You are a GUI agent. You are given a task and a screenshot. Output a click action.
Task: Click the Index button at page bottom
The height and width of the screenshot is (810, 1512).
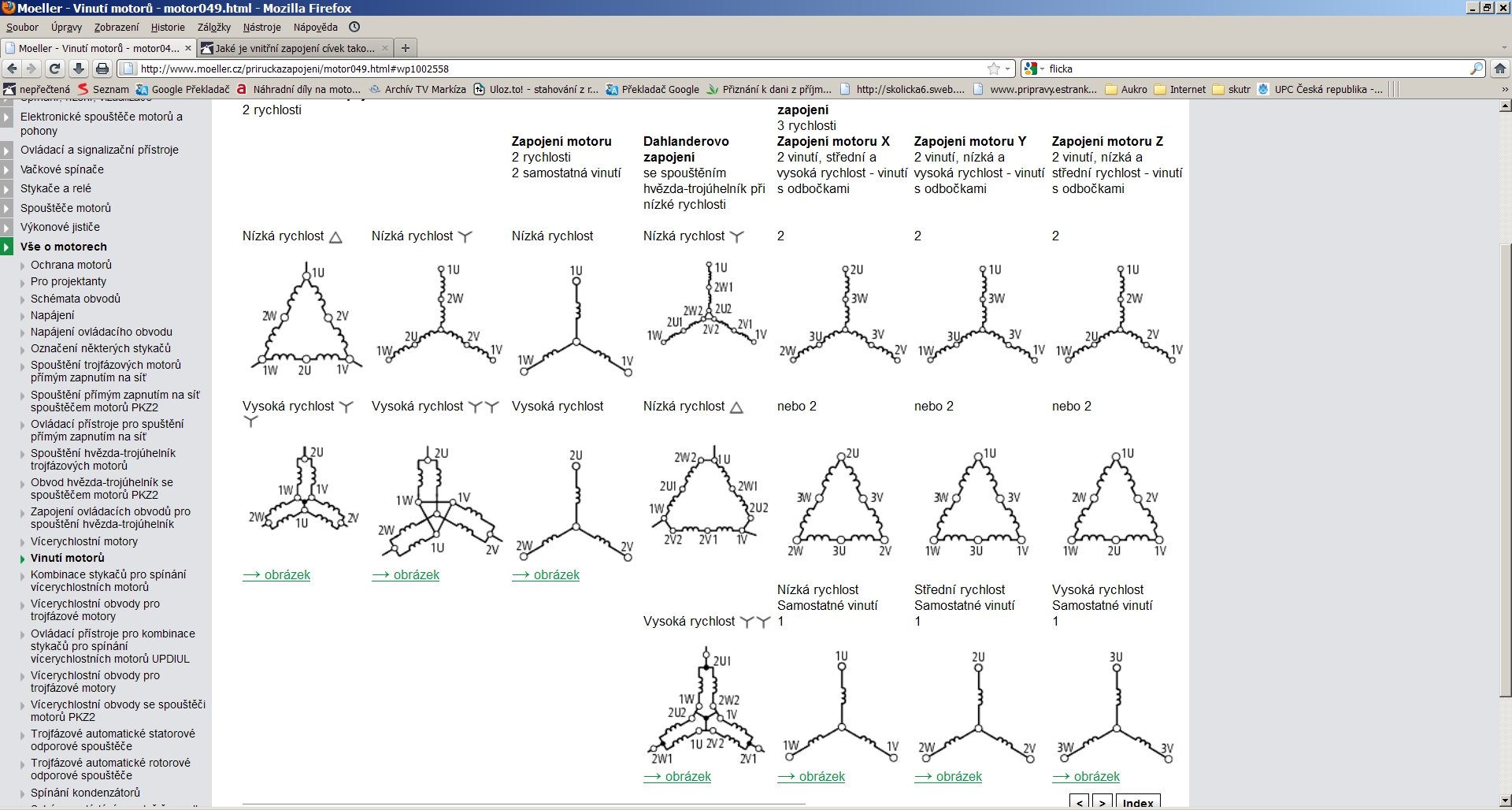pos(1138,802)
